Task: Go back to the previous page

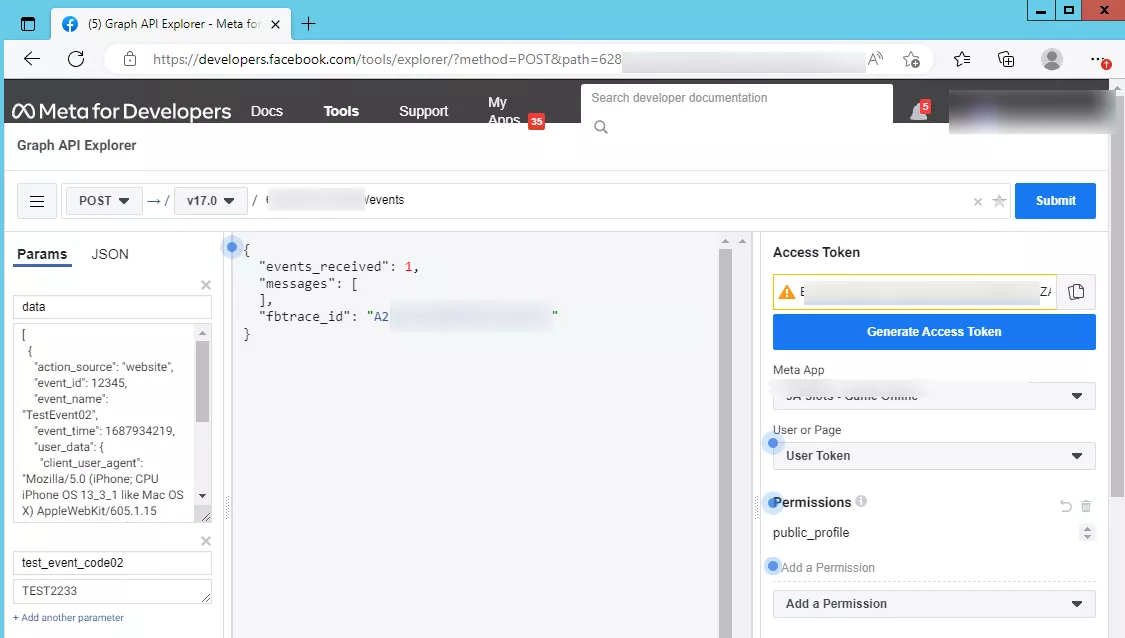Action: tap(32, 59)
